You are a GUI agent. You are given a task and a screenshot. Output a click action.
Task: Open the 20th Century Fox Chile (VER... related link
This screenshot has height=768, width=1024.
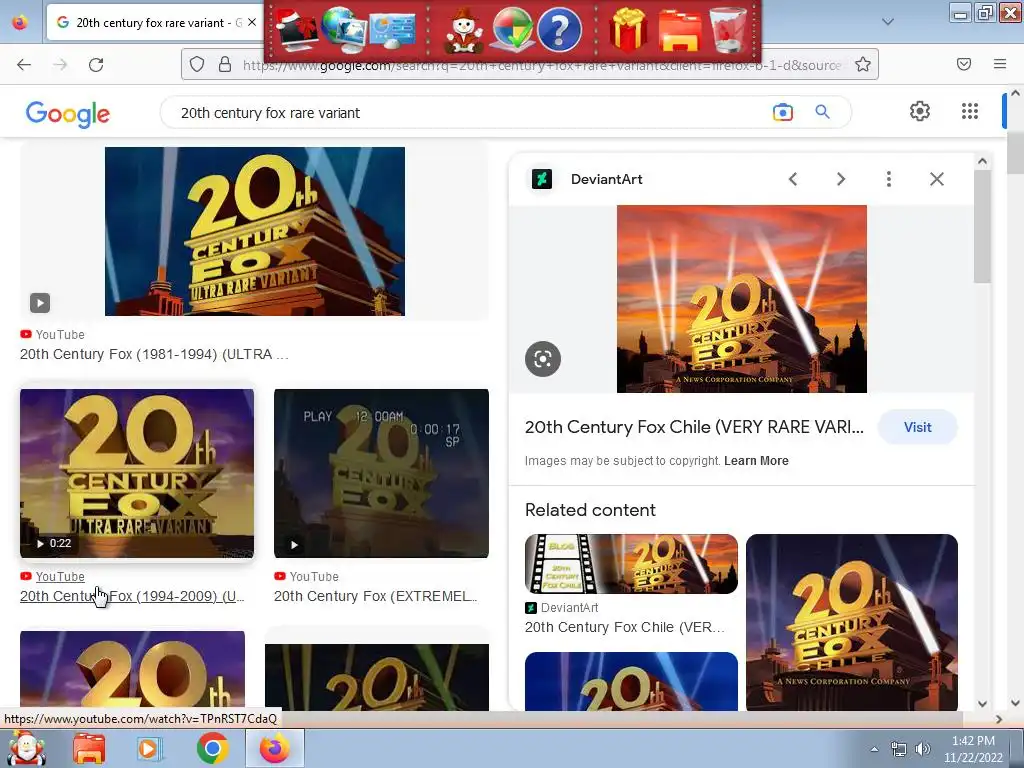tap(625, 627)
